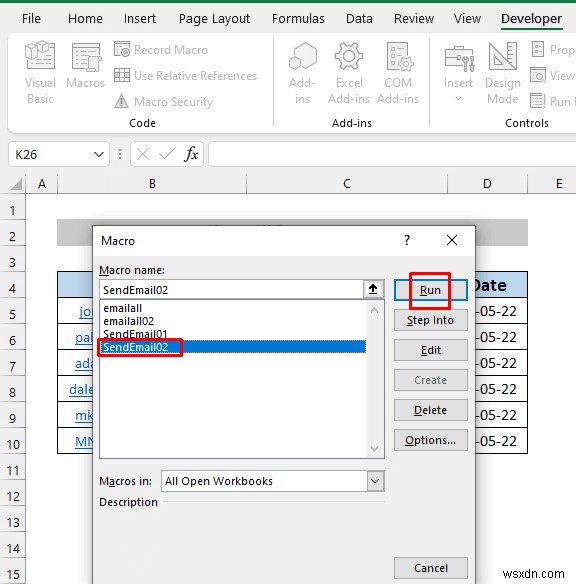Expand the Macros in combo box
This screenshot has height=584, width=576.
coord(375,481)
